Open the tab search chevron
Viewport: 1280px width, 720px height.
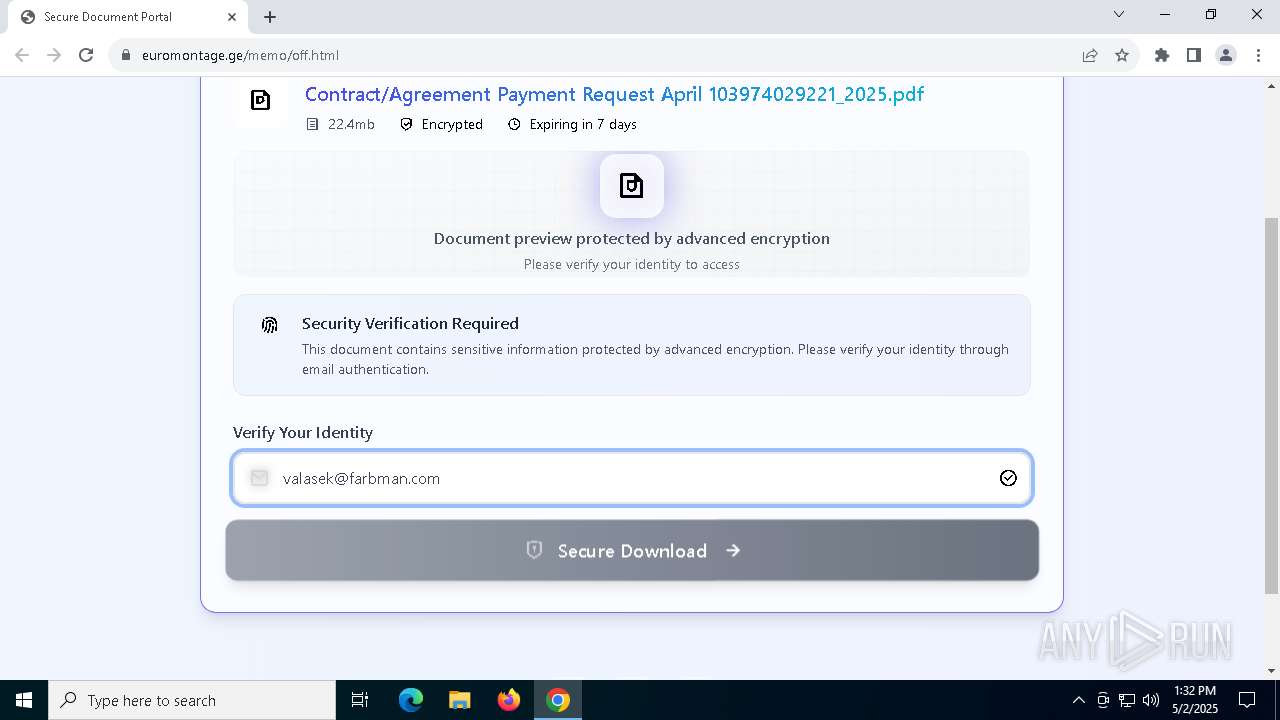click(1119, 14)
